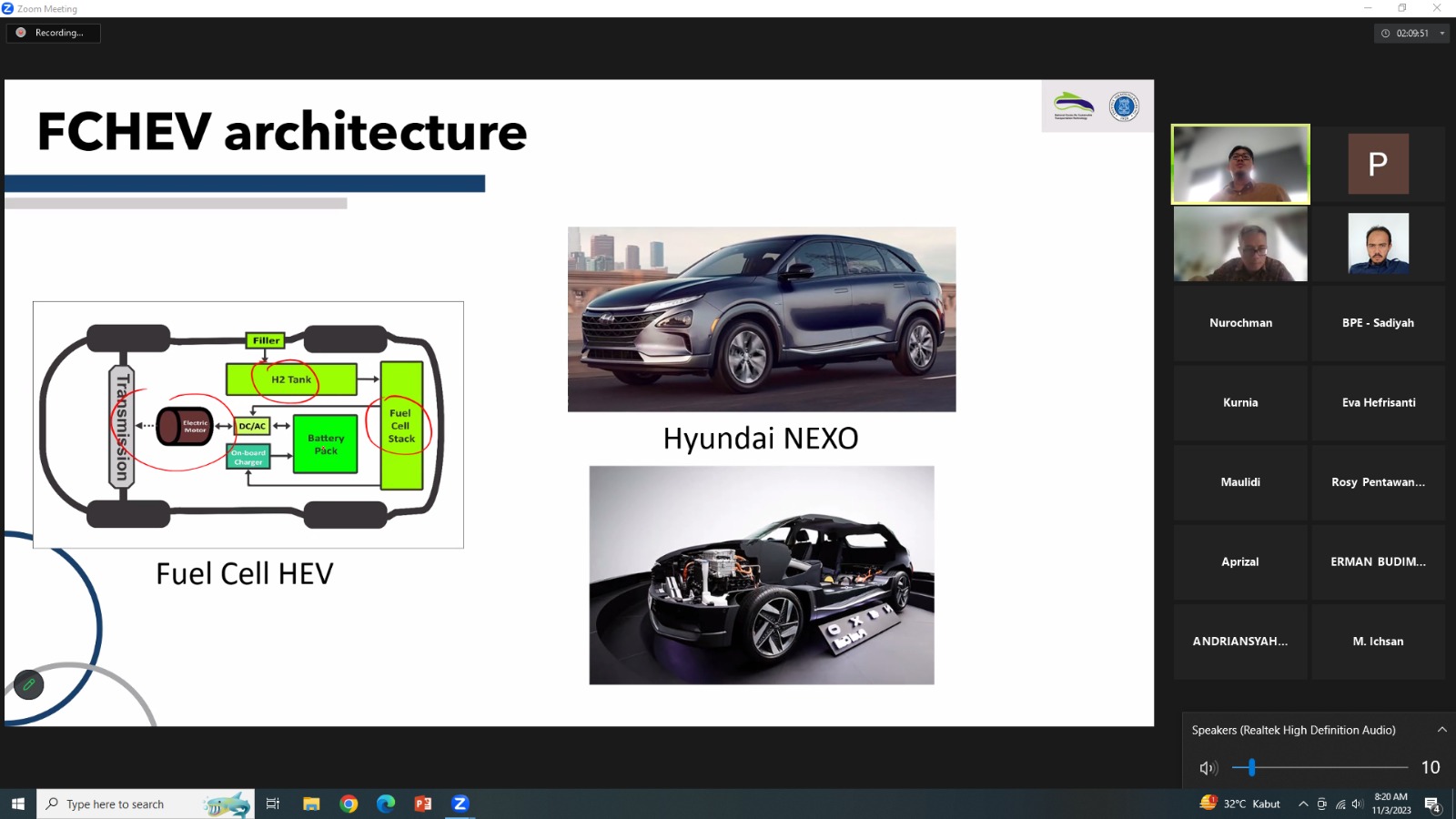Click the meeting timer 02:09:51

click(x=1412, y=34)
